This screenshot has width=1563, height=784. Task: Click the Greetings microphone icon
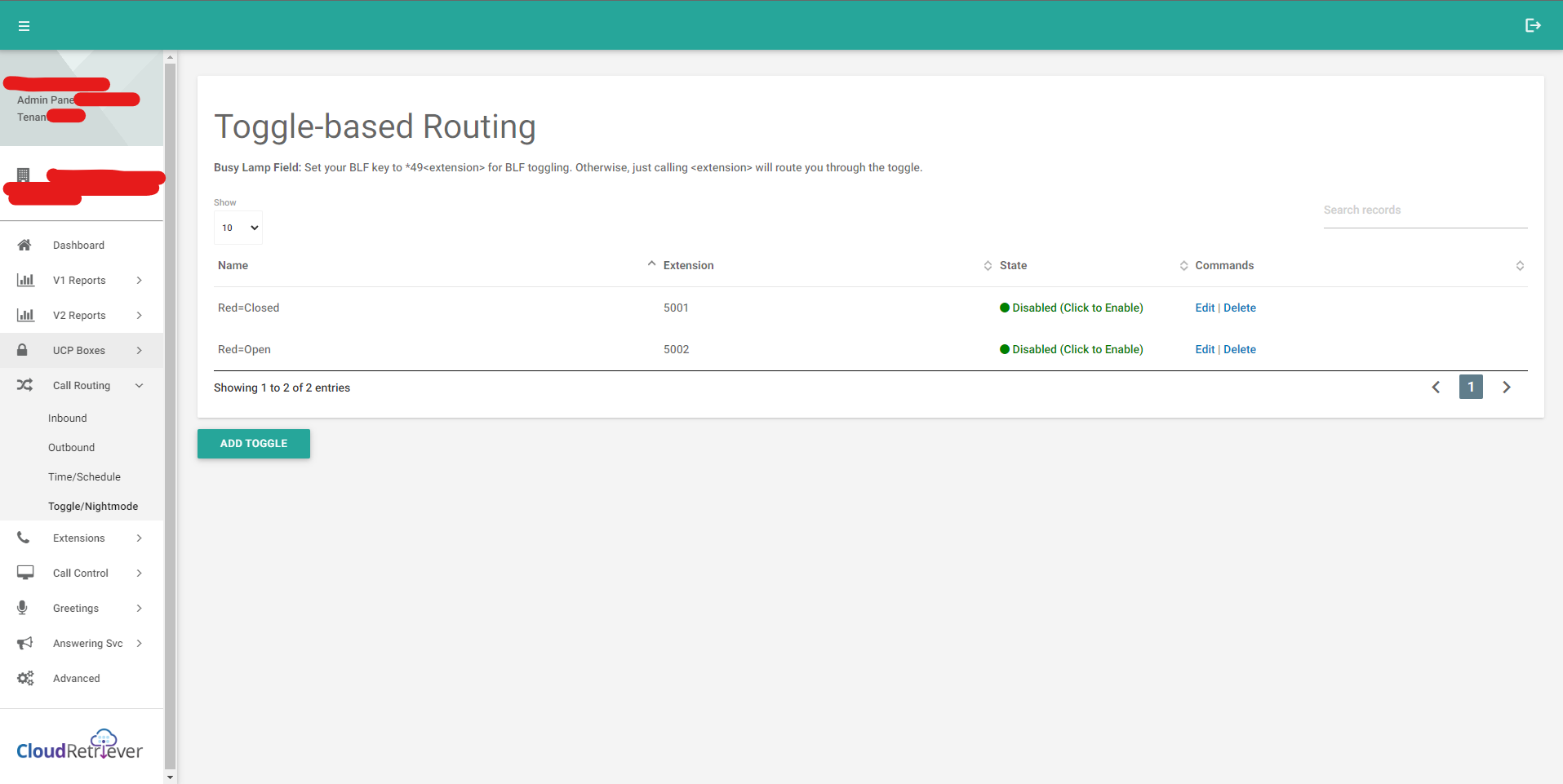23,607
